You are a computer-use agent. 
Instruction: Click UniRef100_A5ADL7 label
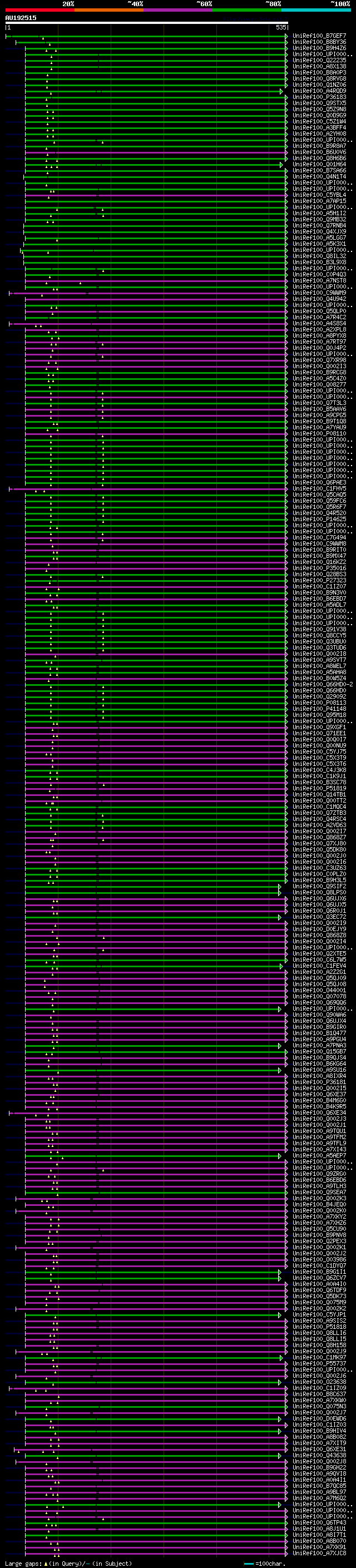coord(319,605)
